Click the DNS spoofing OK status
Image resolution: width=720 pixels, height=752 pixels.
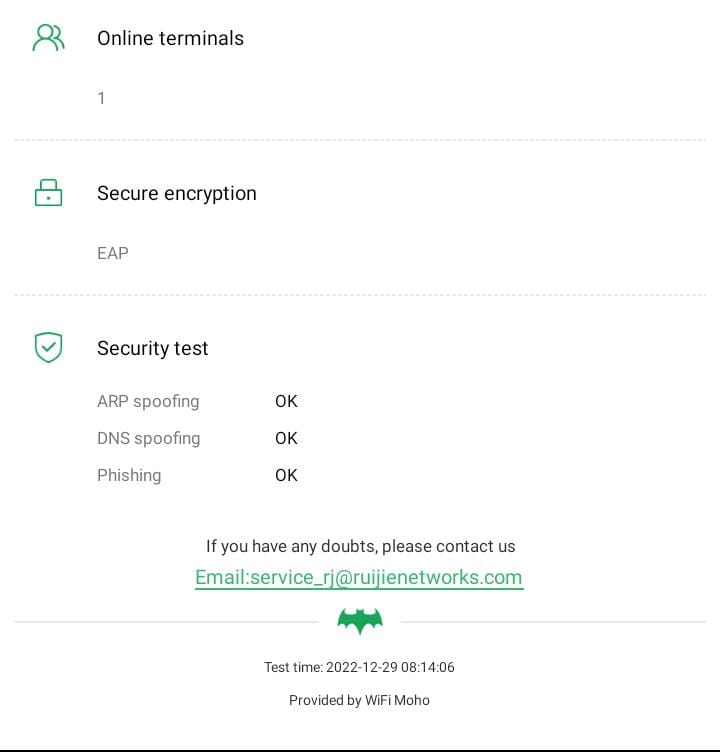coord(286,438)
